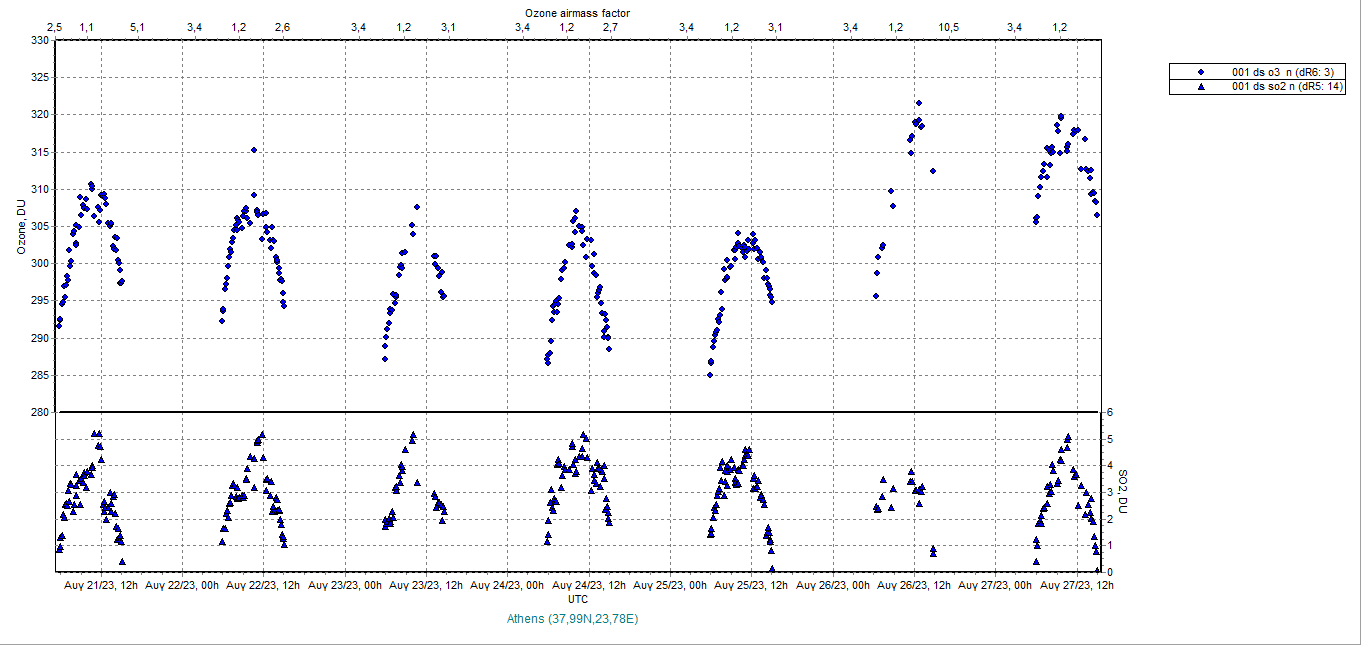Click the lowest SO2 triangle on Aug 25

point(772,569)
